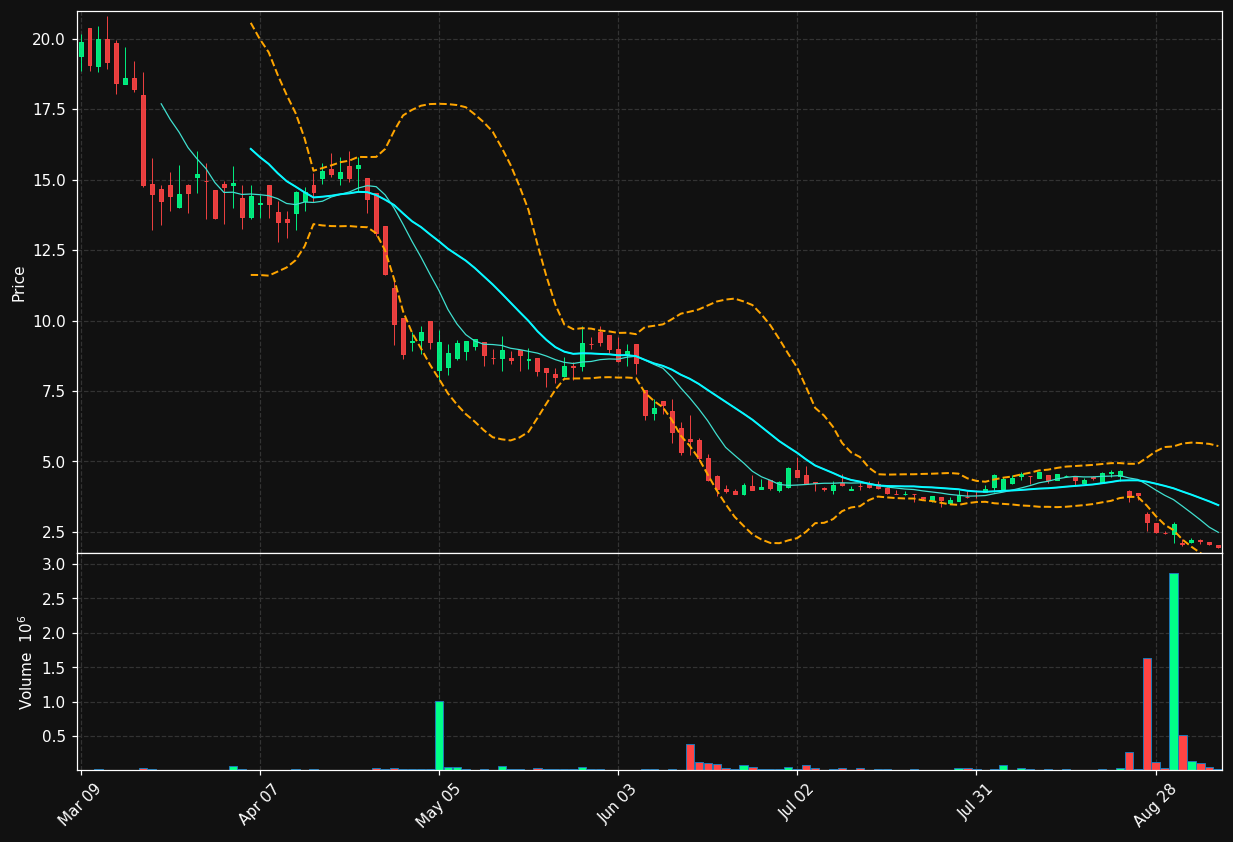Click the 1.0 volume tick label
Viewport: 1233px width, 842px height.
53,703
